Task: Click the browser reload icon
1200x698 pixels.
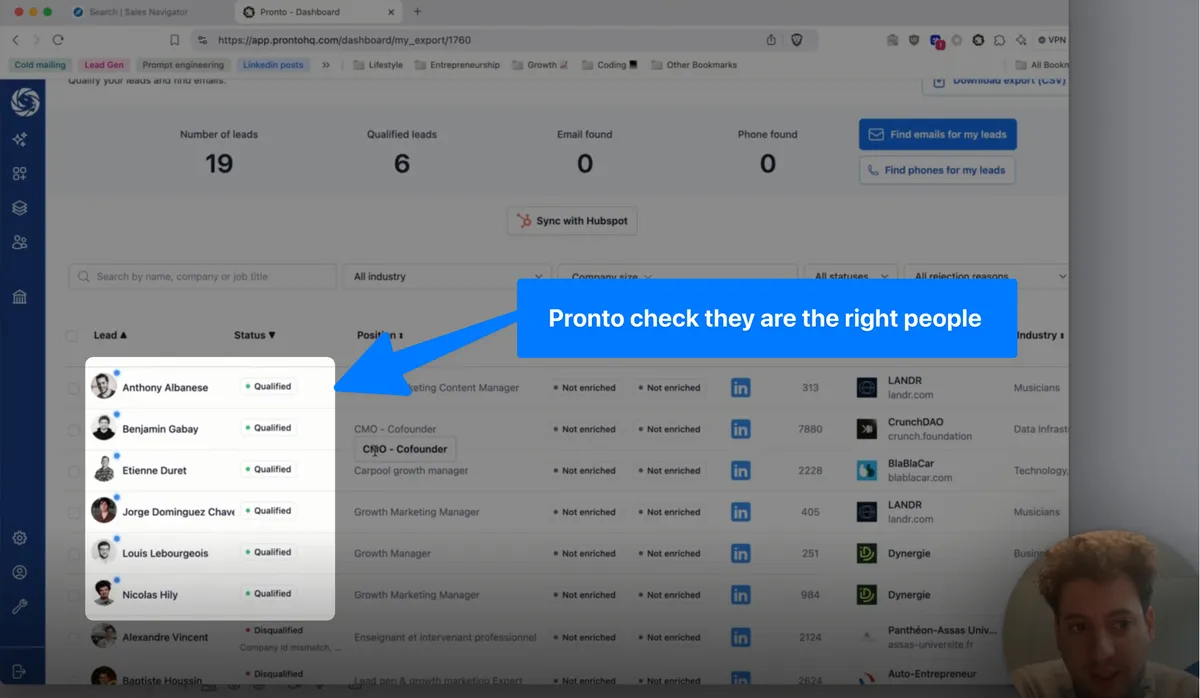Action: [x=58, y=40]
